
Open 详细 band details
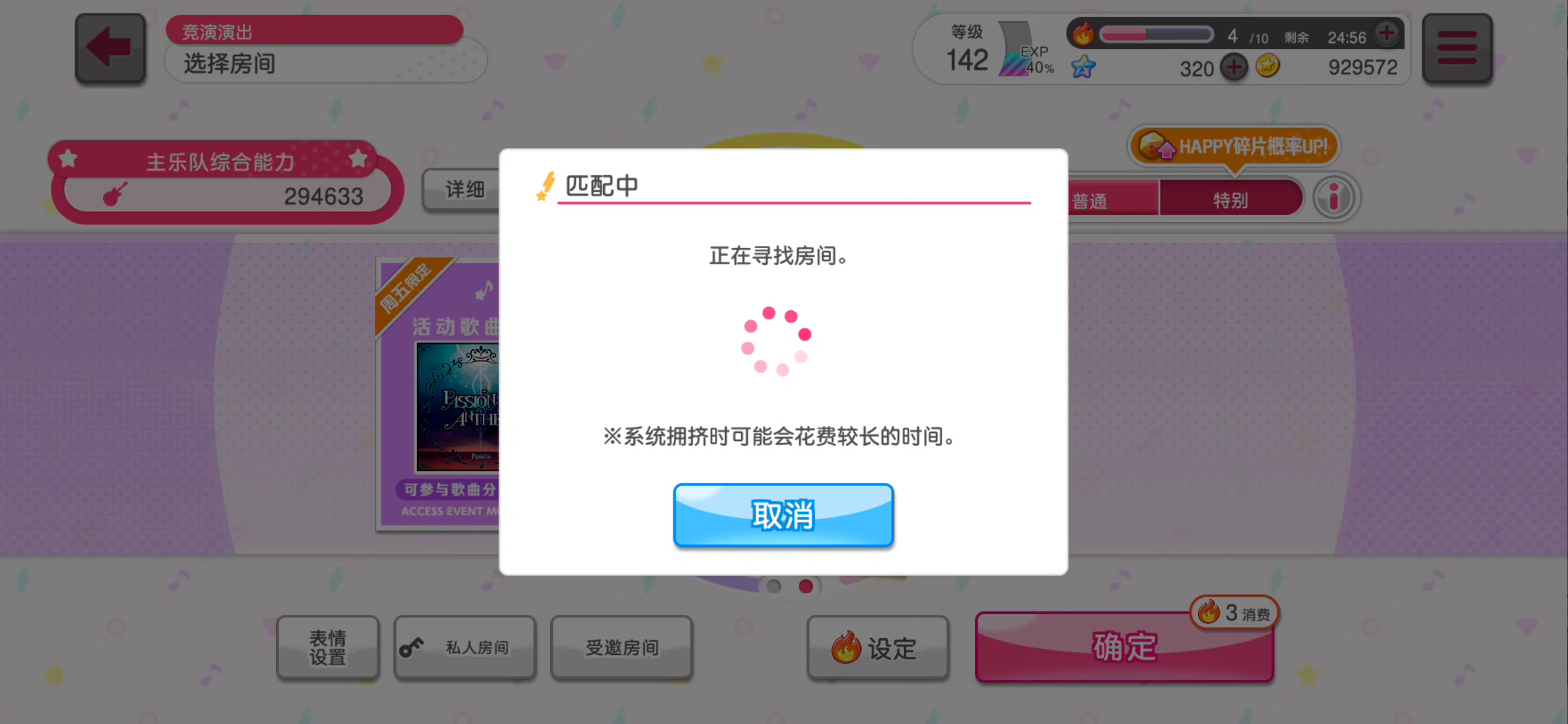[x=462, y=190]
